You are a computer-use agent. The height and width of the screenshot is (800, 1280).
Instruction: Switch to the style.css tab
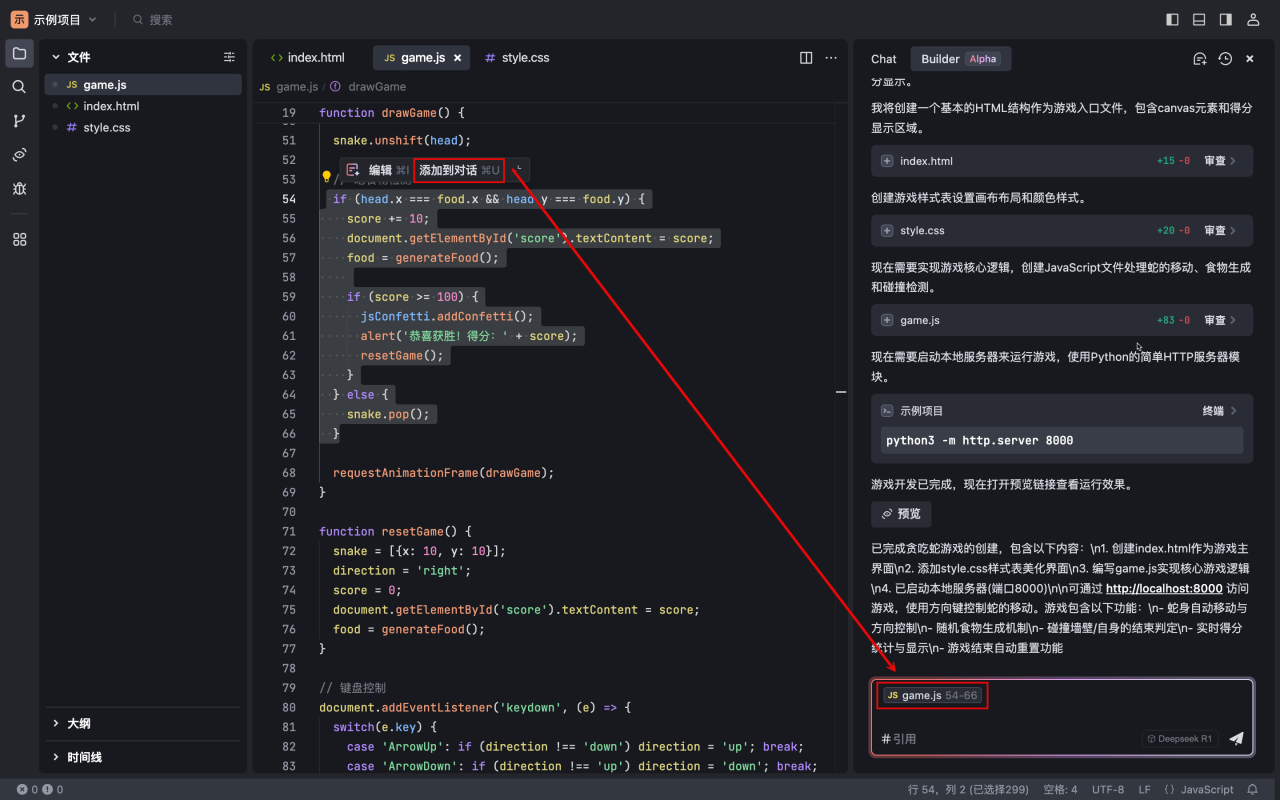pyautogui.click(x=517, y=57)
